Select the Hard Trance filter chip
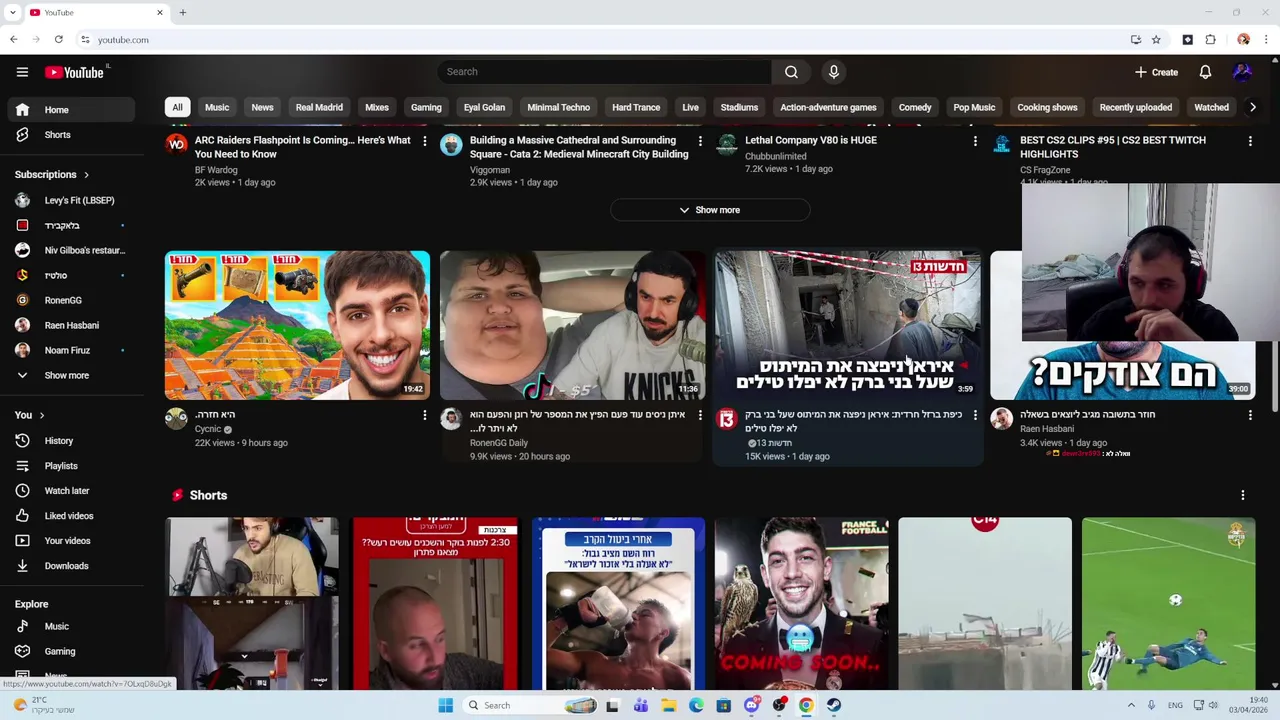 [x=636, y=107]
